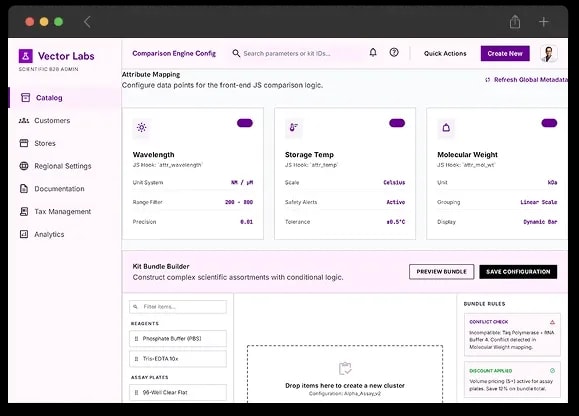Select Tris-EDTA 10x reagent item
Image resolution: width=579 pixels, height=416 pixels.
(178, 359)
